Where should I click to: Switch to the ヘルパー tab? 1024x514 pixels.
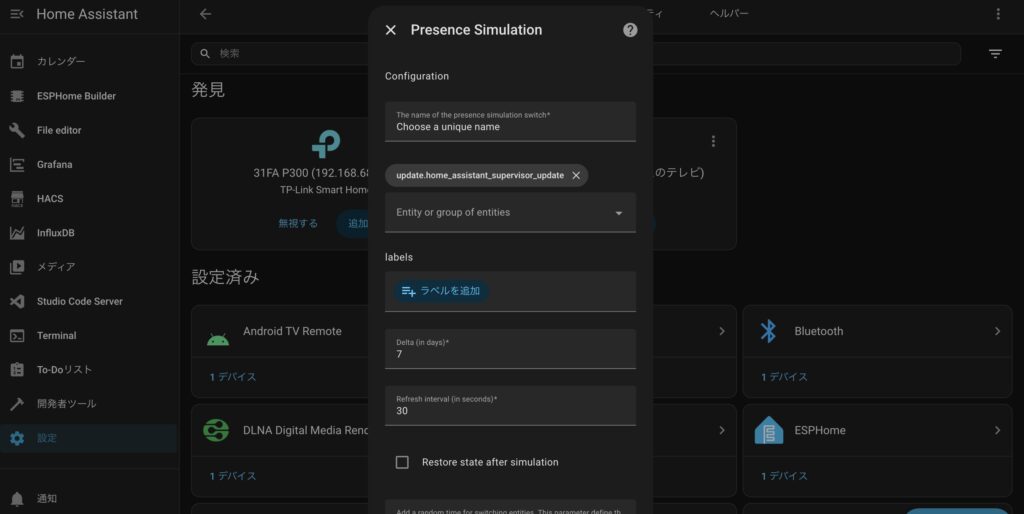(x=728, y=14)
